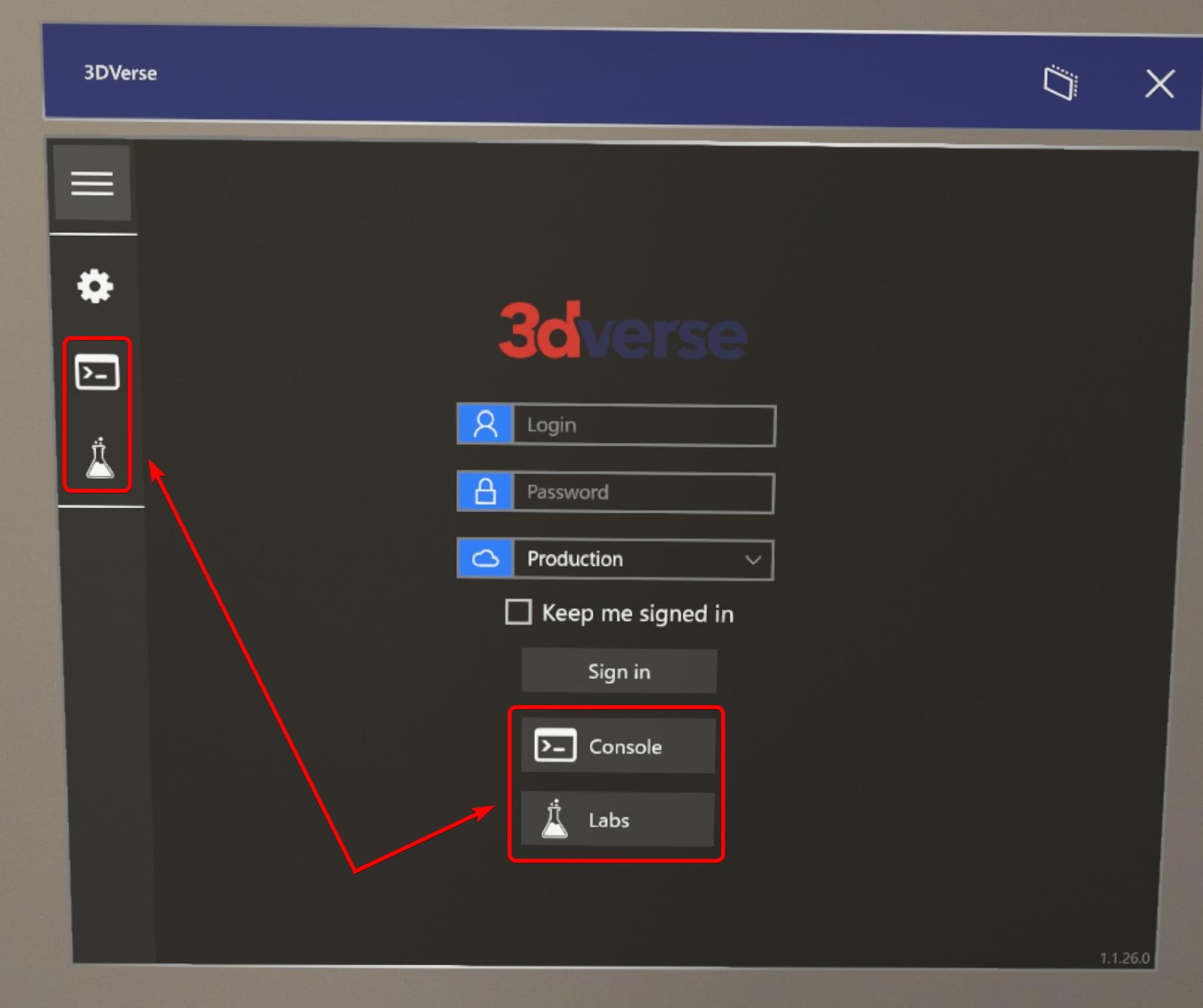
Task: Click the 3DVerse window title text
Action: coord(120,73)
